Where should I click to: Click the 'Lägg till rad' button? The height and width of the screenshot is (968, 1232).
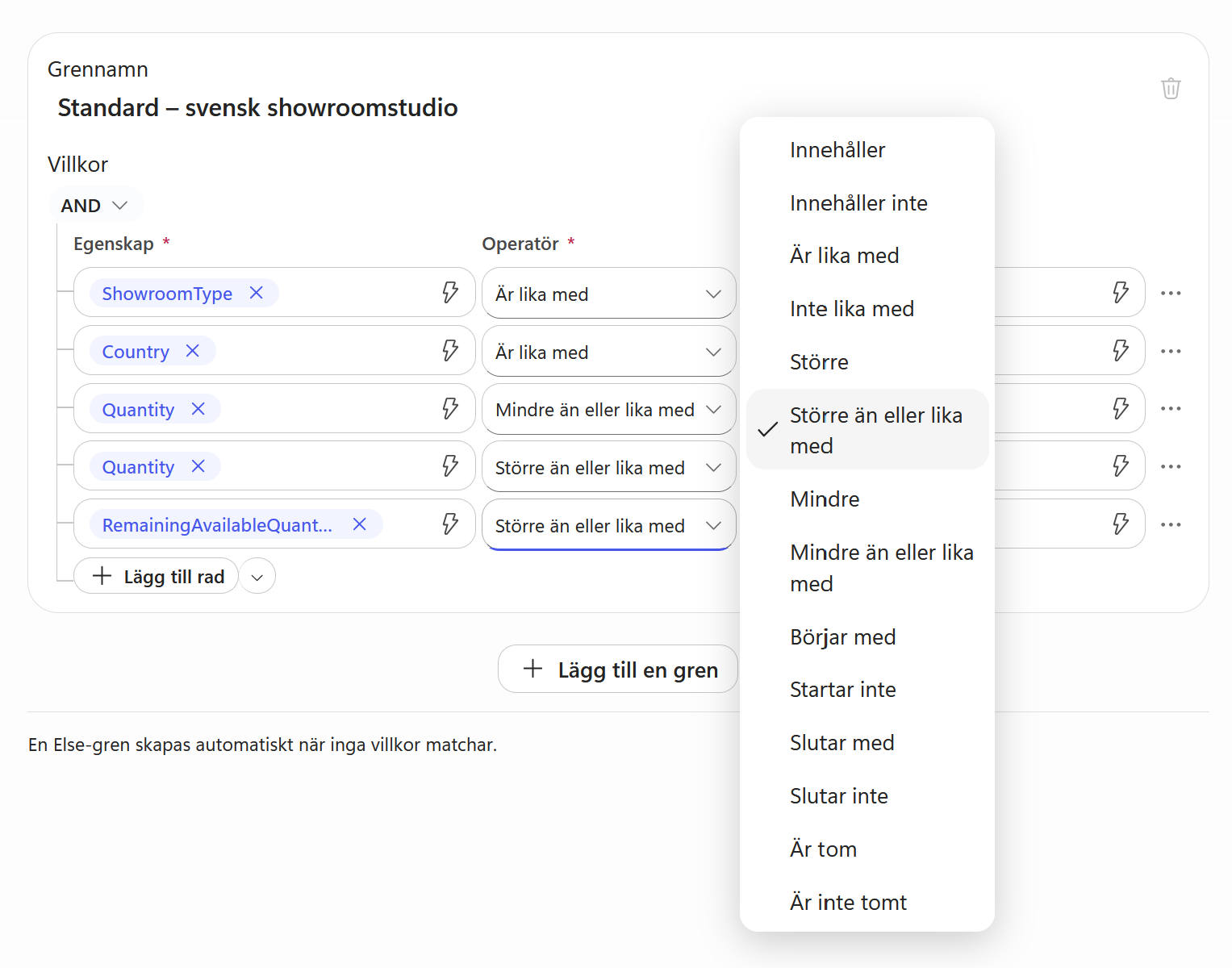tap(157, 576)
